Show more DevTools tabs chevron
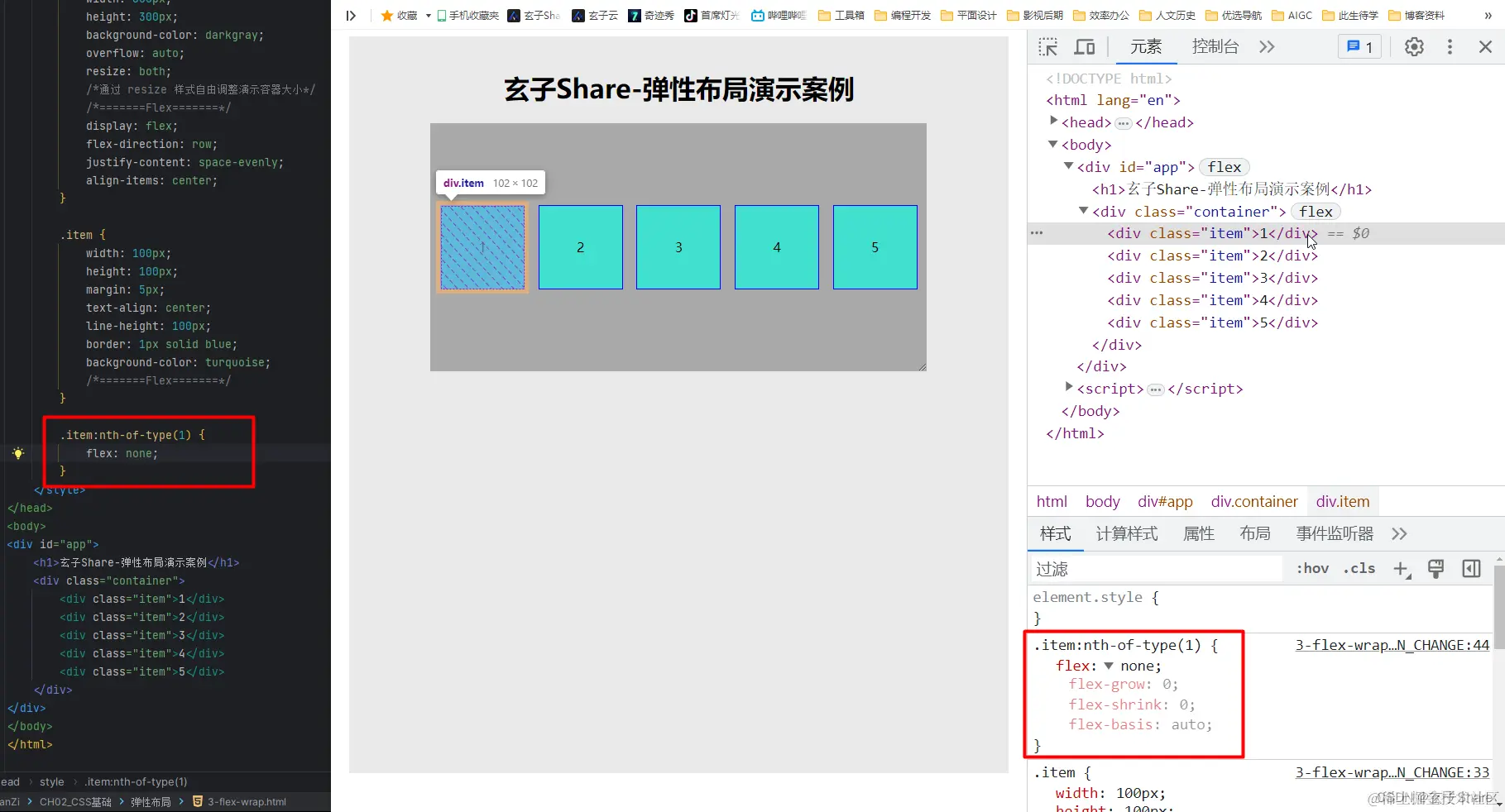Screen dimensions: 1505x812 [x=1267, y=47]
